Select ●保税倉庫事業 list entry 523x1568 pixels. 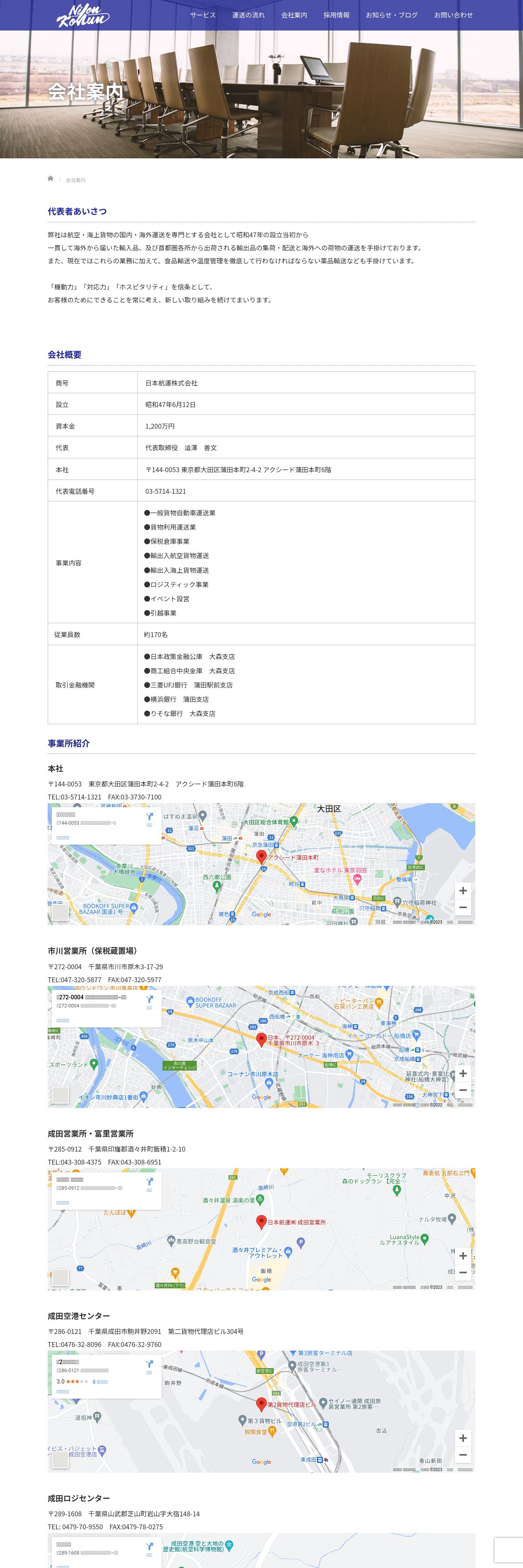[167, 541]
